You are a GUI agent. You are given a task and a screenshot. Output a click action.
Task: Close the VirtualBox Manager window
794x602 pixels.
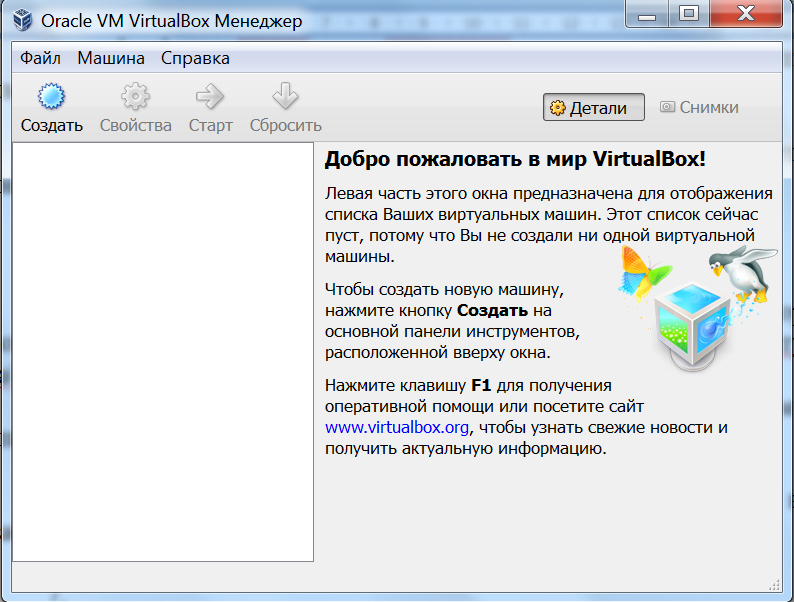[x=746, y=14]
